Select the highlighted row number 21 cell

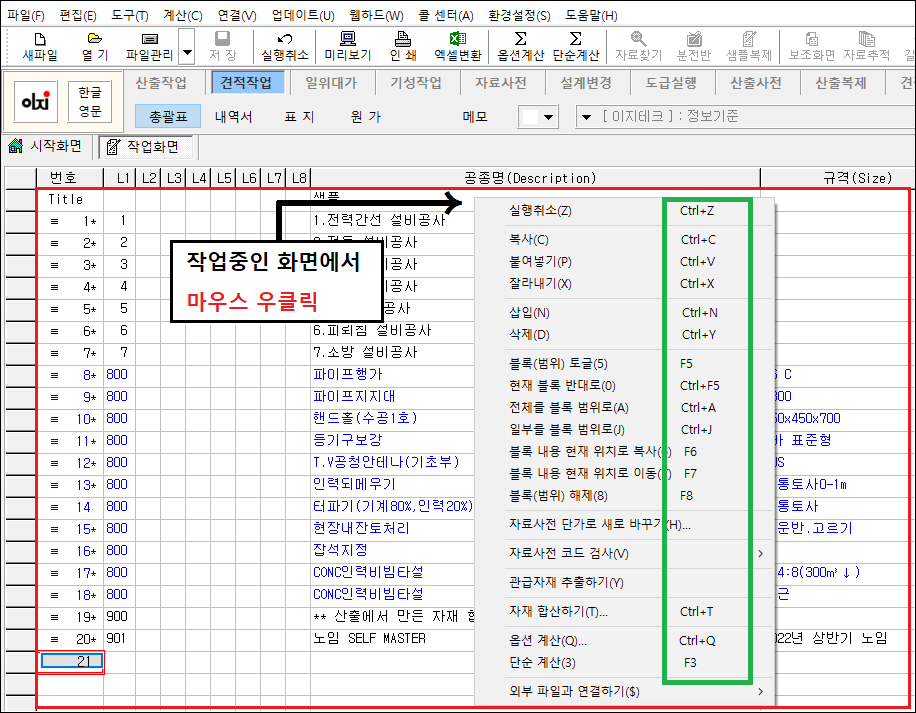tap(72, 661)
